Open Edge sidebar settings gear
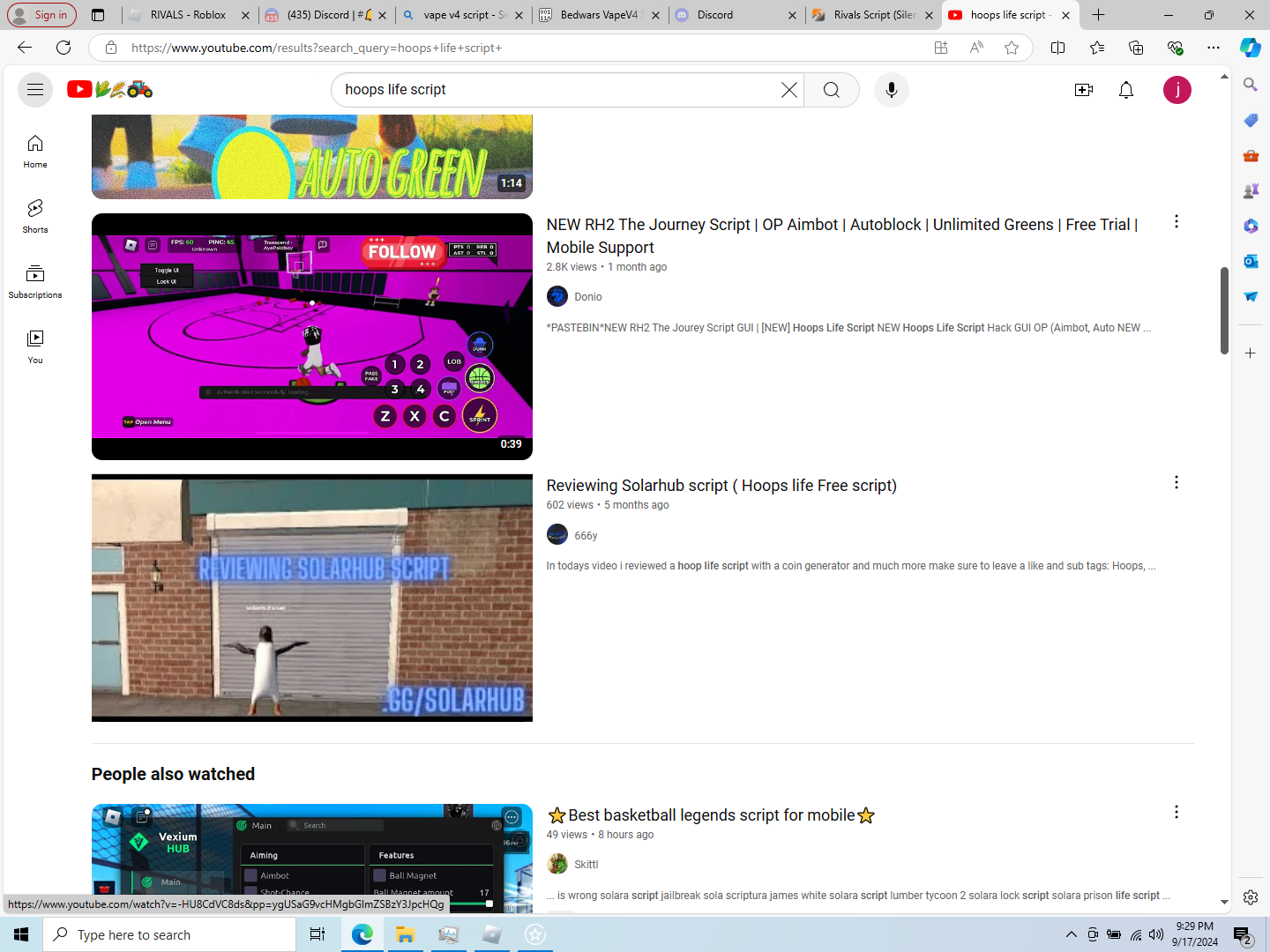 [1251, 897]
